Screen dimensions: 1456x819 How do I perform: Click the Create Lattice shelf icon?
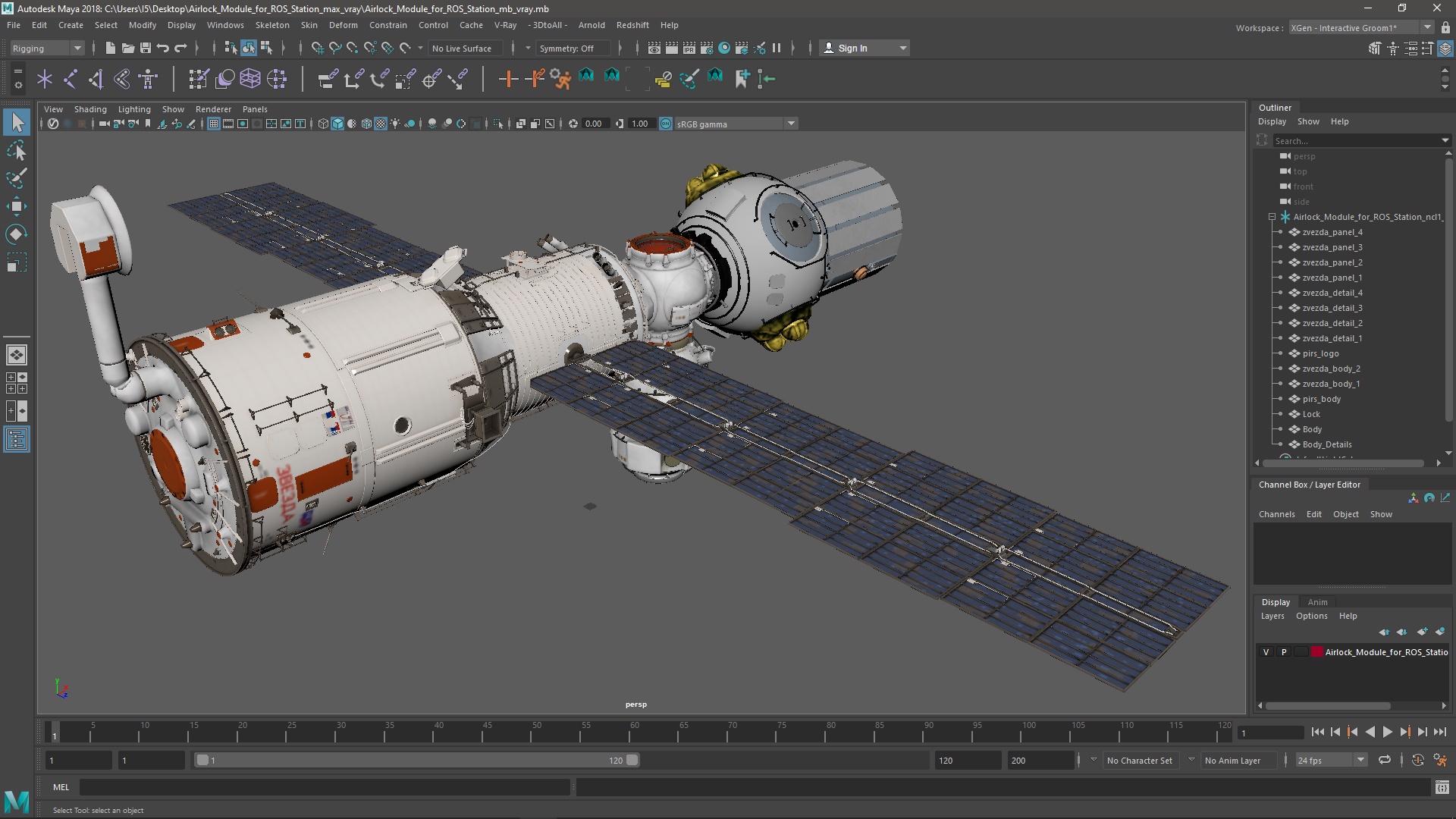pos(250,78)
